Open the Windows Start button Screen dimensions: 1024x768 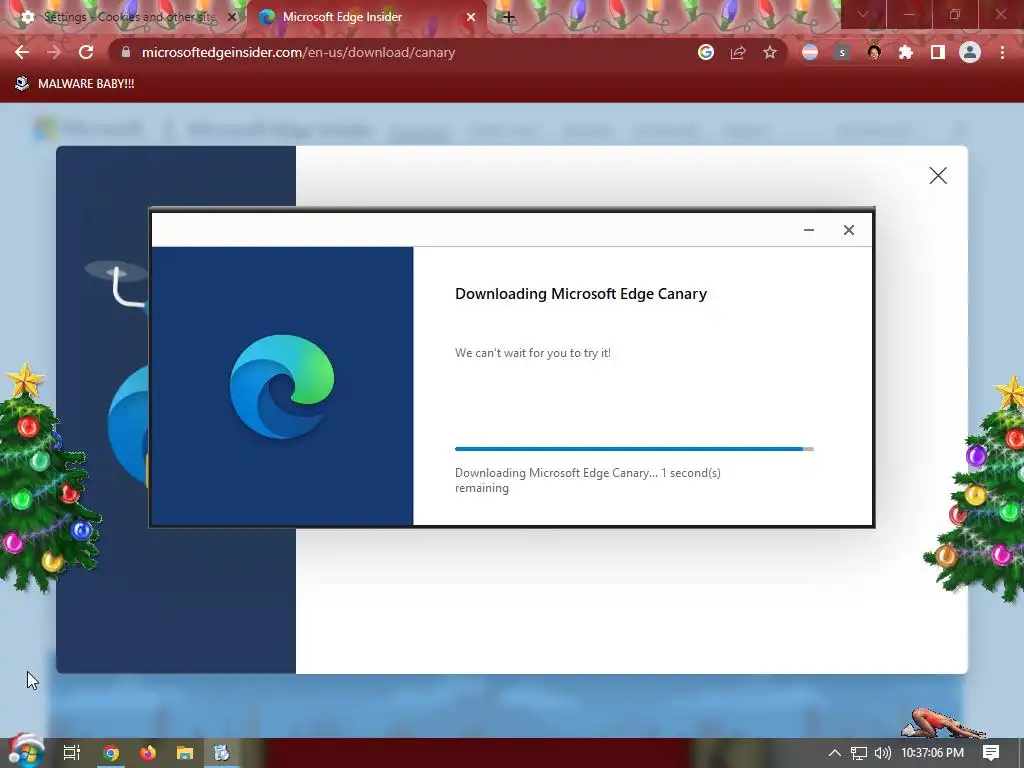(x=26, y=752)
